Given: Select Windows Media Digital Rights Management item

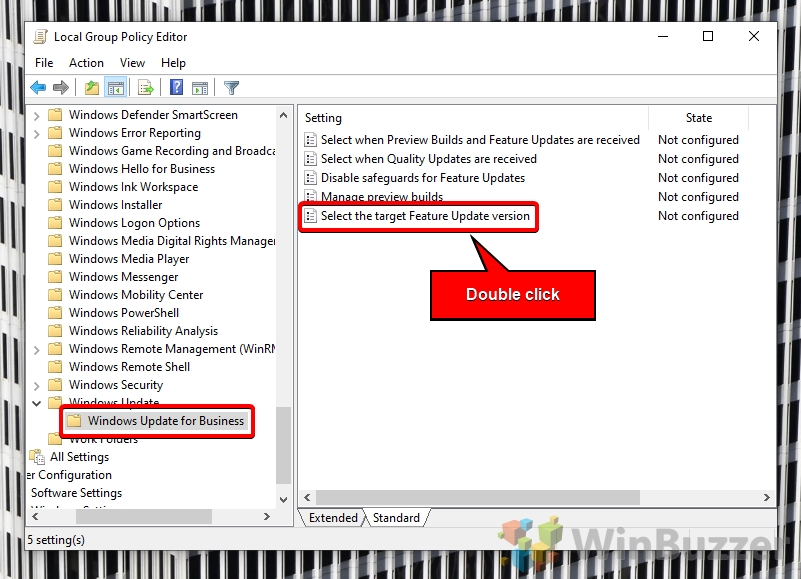Looking at the screenshot, I should point(172,241).
